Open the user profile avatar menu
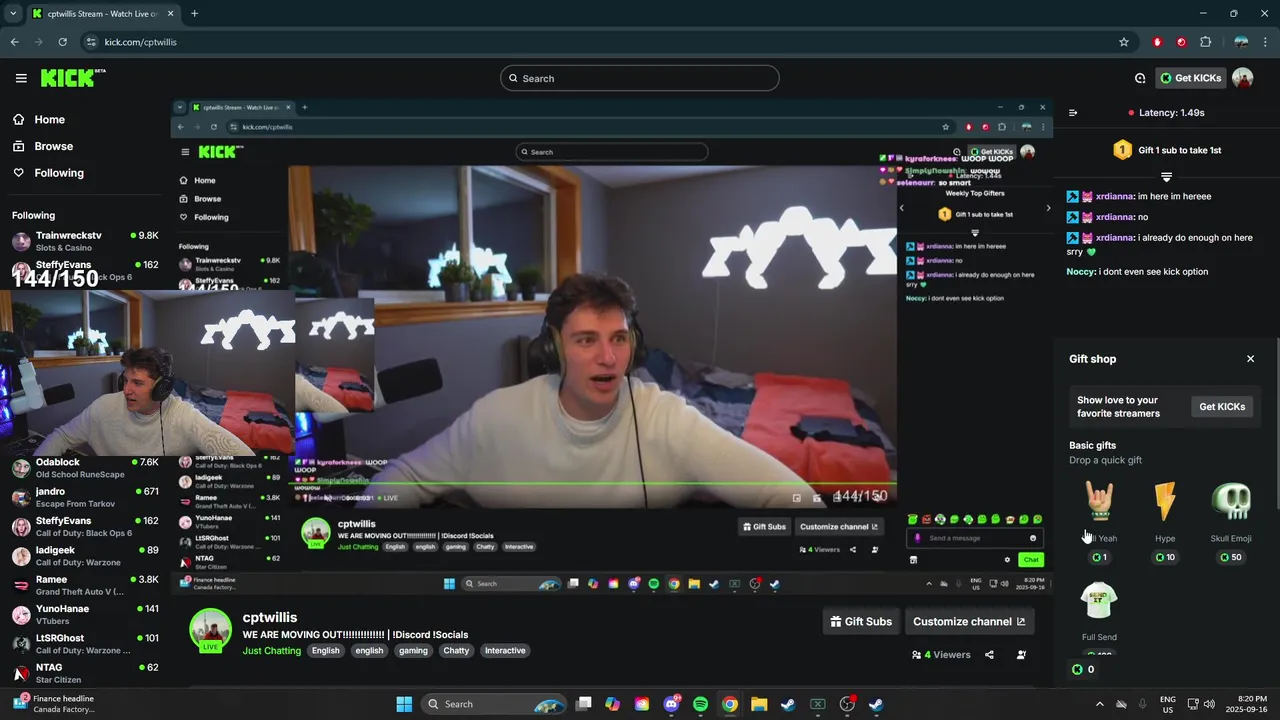The height and width of the screenshot is (720, 1280). 1243,78
